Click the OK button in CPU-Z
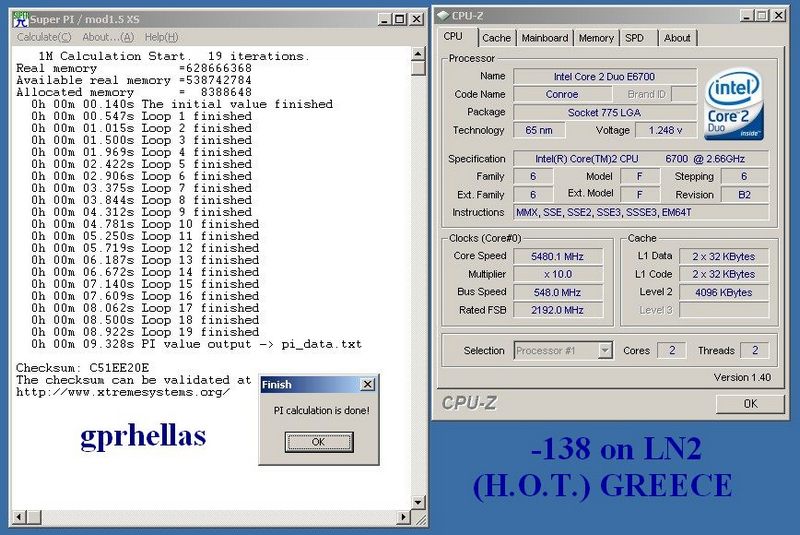 point(750,404)
